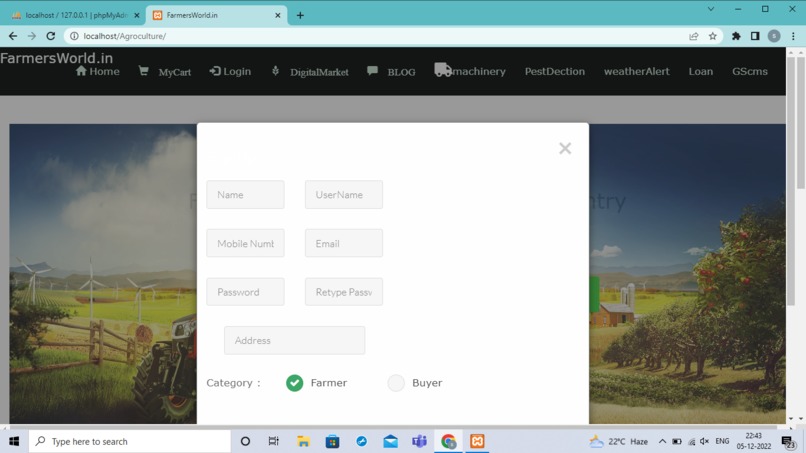Open the Chrome three-dot menu

pyautogui.click(x=793, y=36)
